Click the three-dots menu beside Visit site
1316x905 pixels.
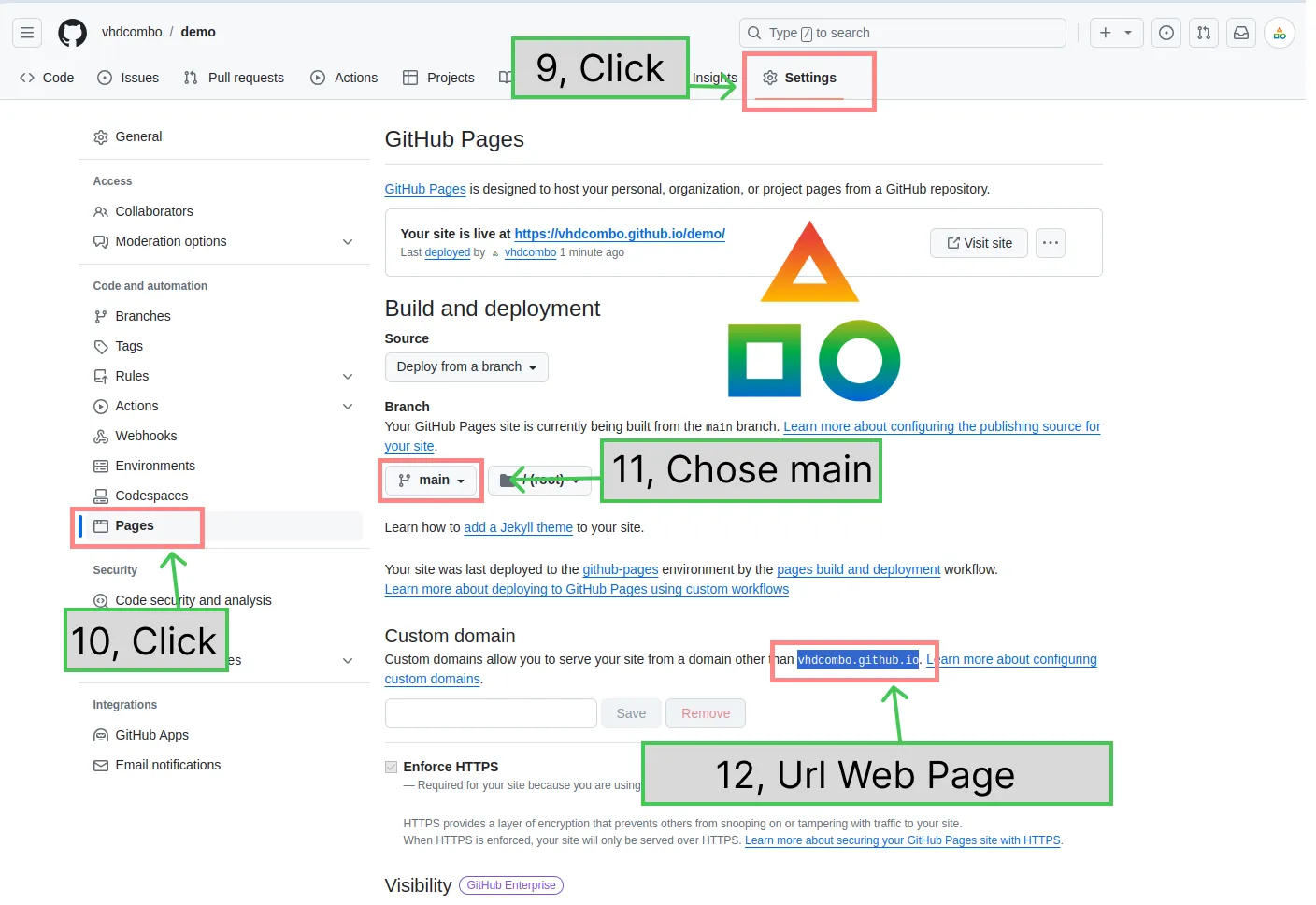pyautogui.click(x=1051, y=243)
